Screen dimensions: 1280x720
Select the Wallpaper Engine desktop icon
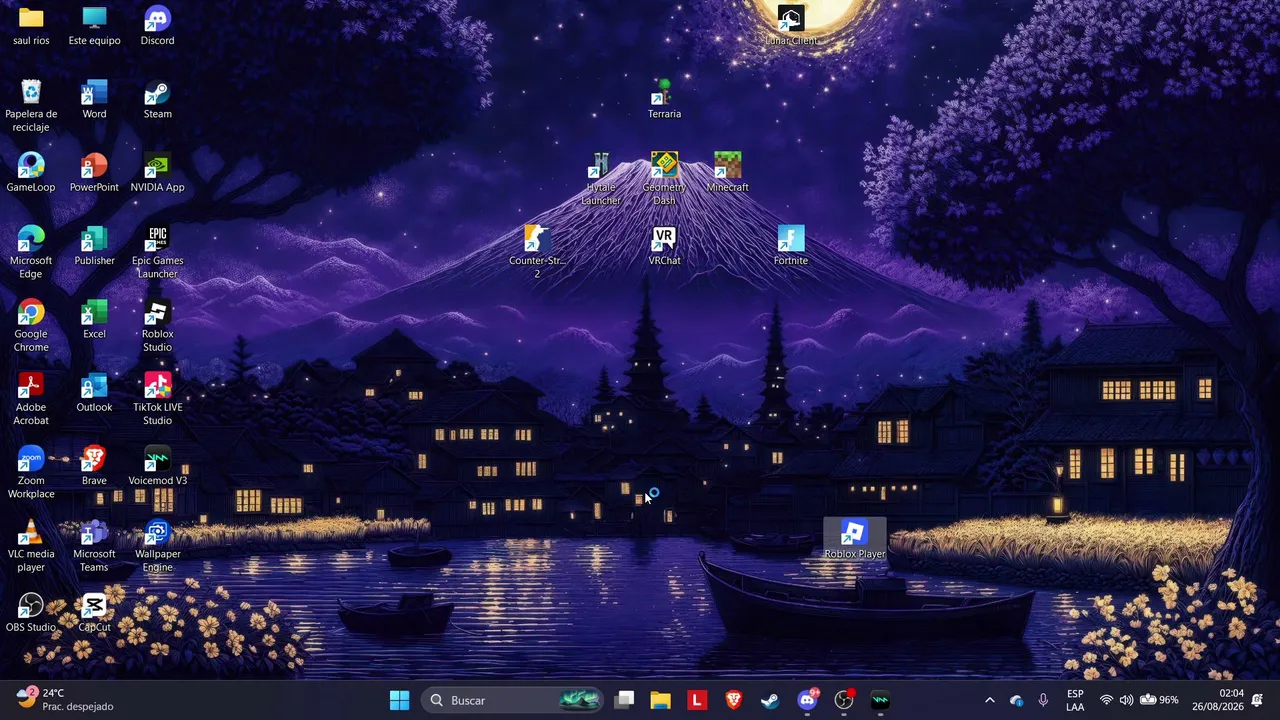157,545
